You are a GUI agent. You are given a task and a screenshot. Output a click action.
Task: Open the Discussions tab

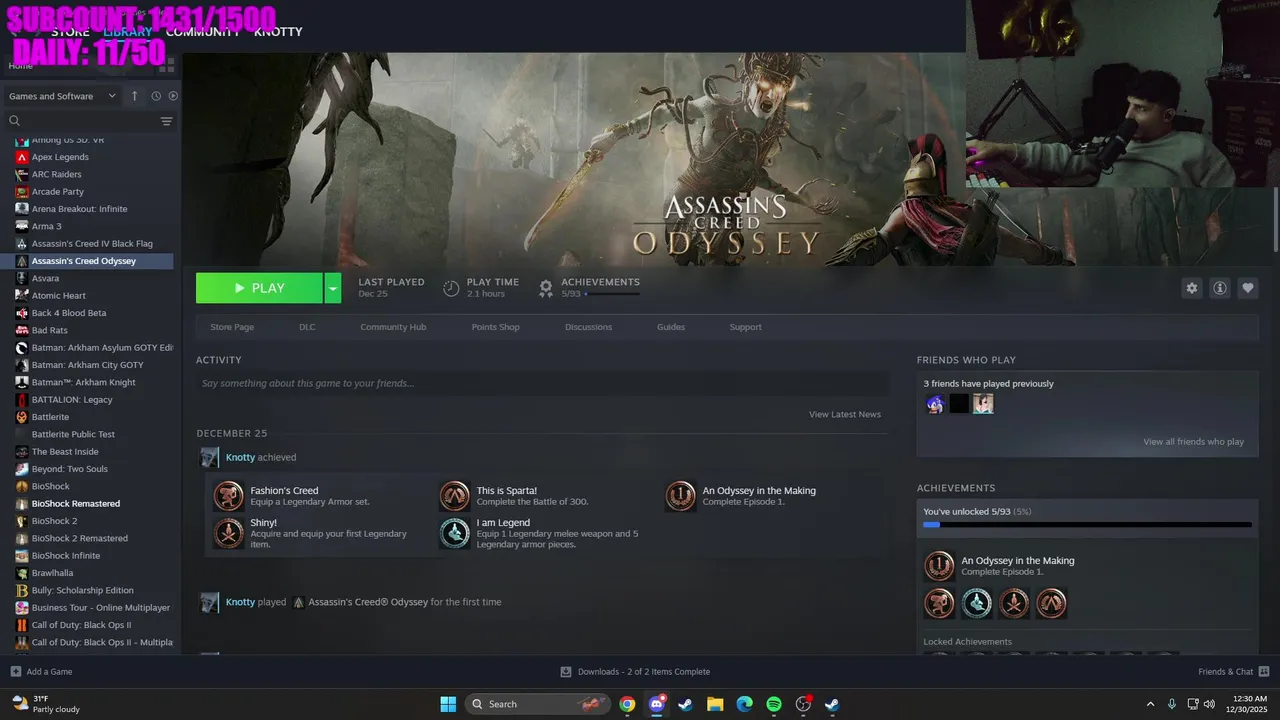coord(588,327)
